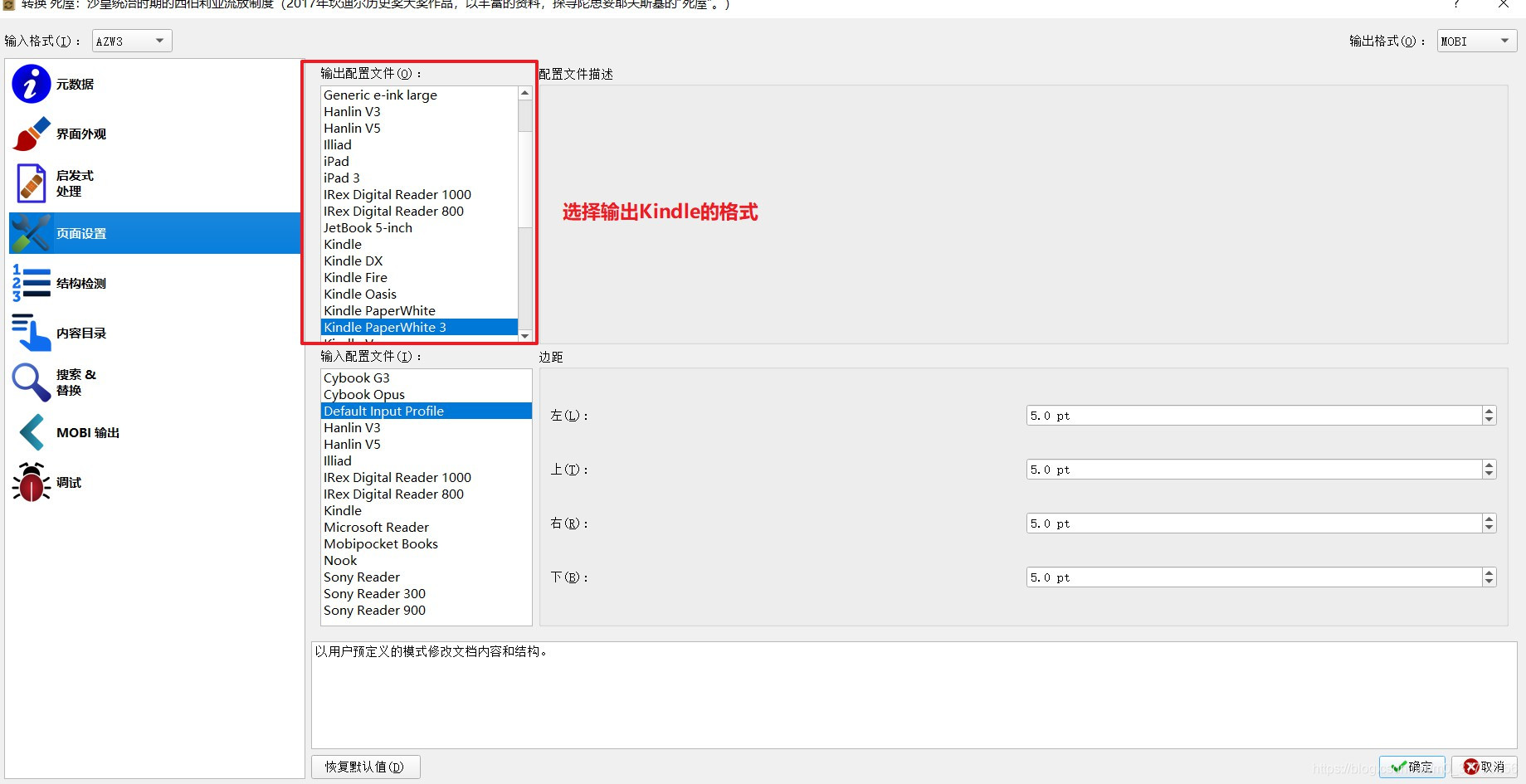1526x784 pixels.
Task: Decrease the bottom margin with down arrow
Action: 1489,582
